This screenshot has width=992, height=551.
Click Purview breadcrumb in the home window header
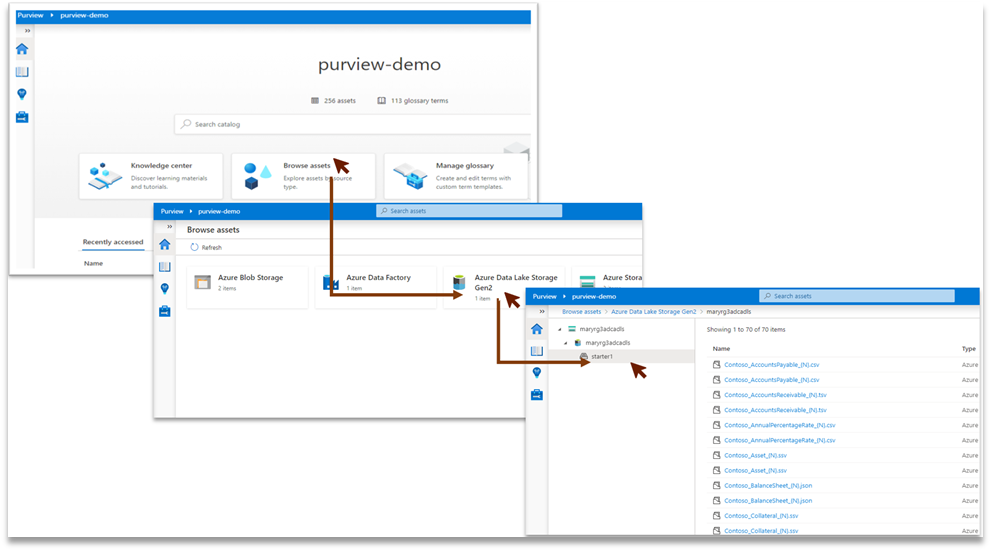point(30,15)
